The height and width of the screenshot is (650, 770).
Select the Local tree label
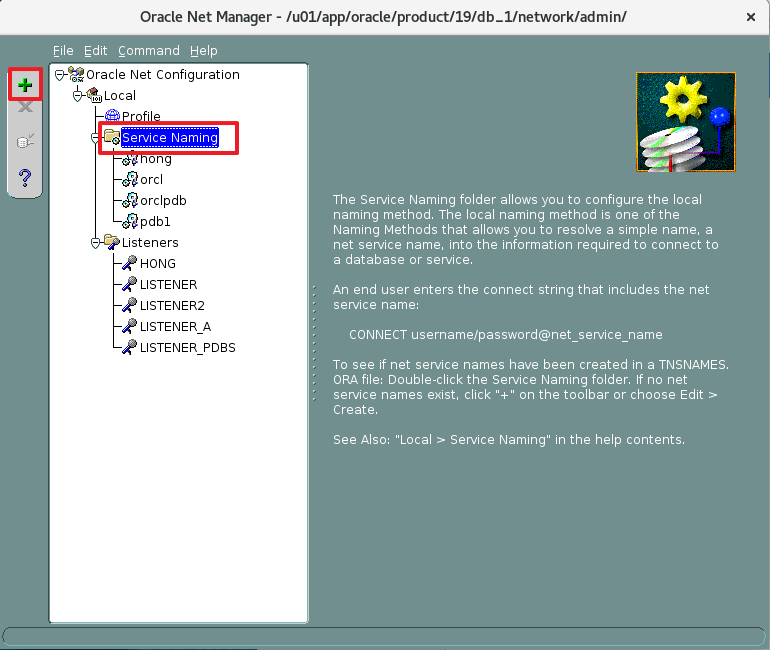120,95
